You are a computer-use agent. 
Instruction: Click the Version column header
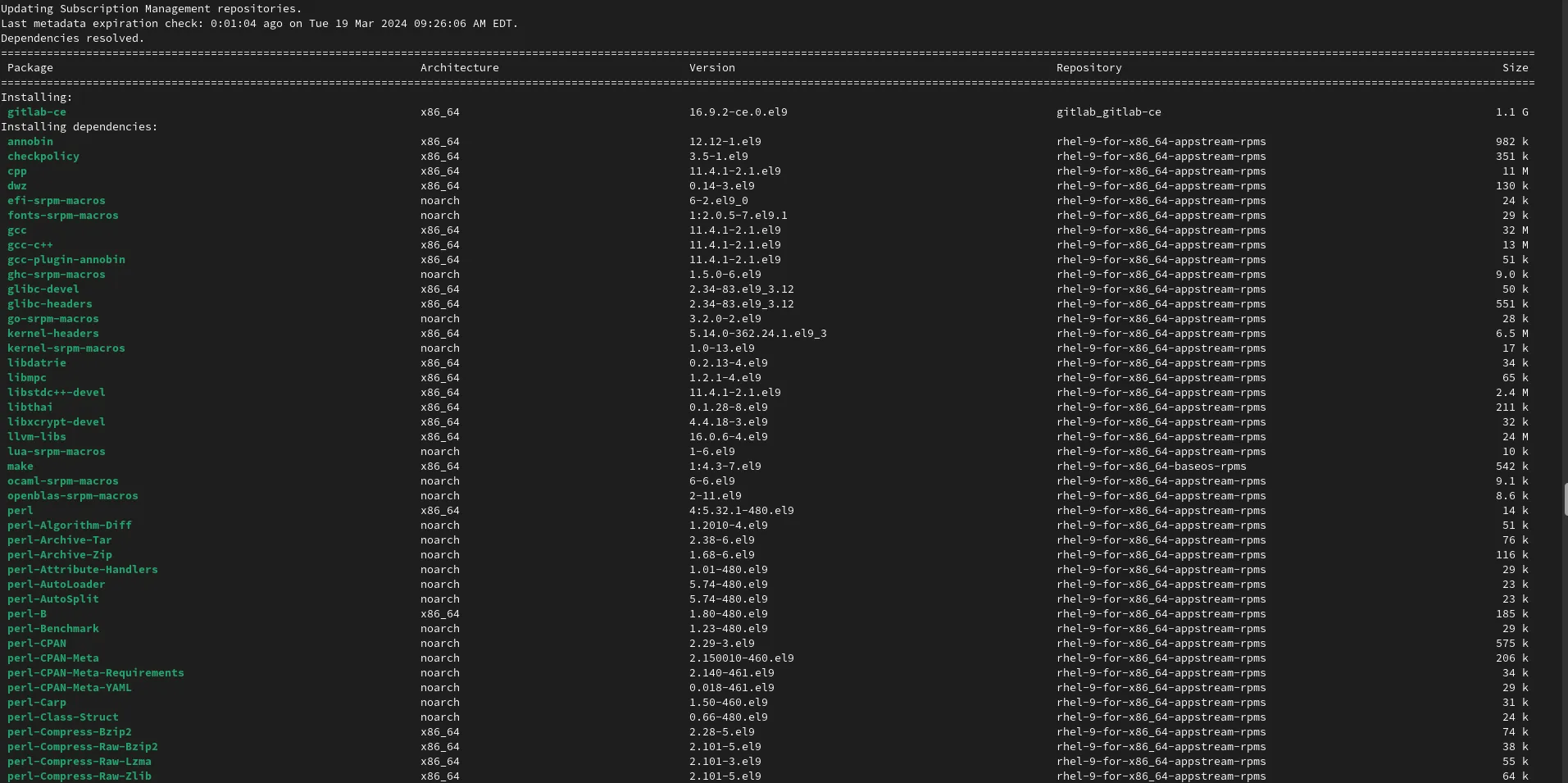[x=712, y=68]
